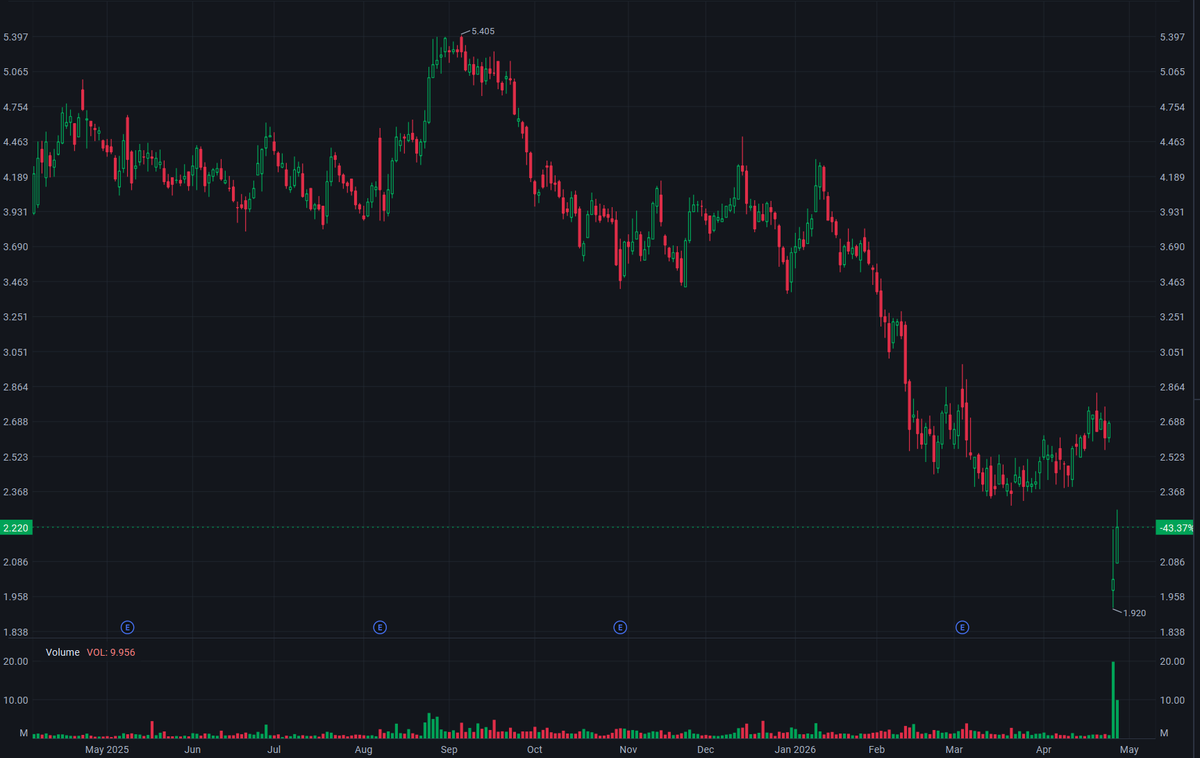Click 3.463 on the right price axis
This screenshot has height=758, width=1200.
[x=1174, y=282]
